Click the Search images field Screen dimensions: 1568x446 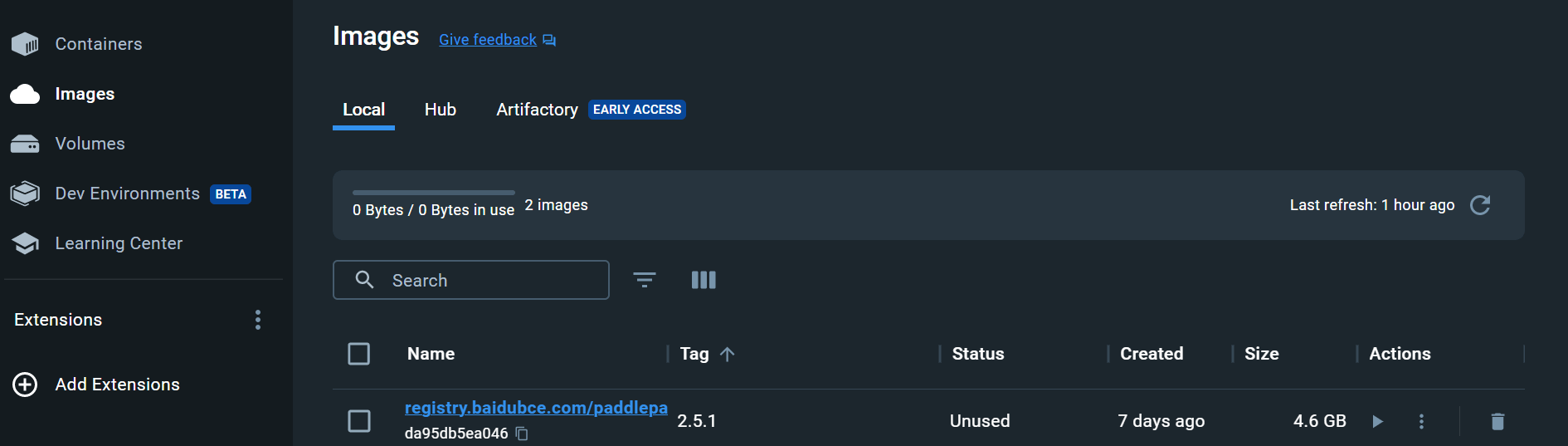pos(471,280)
